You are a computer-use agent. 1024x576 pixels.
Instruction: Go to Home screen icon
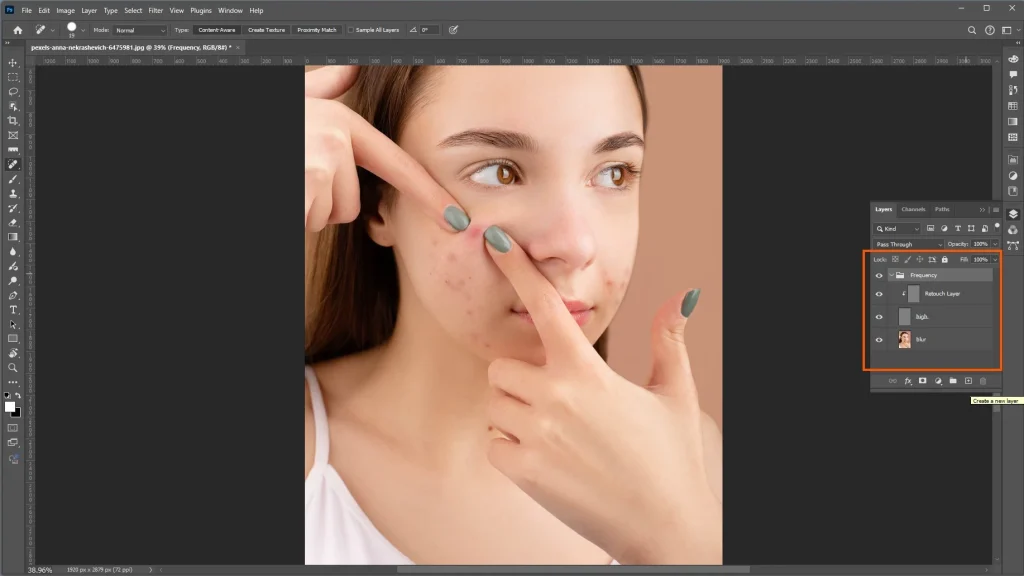pos(18,30)
